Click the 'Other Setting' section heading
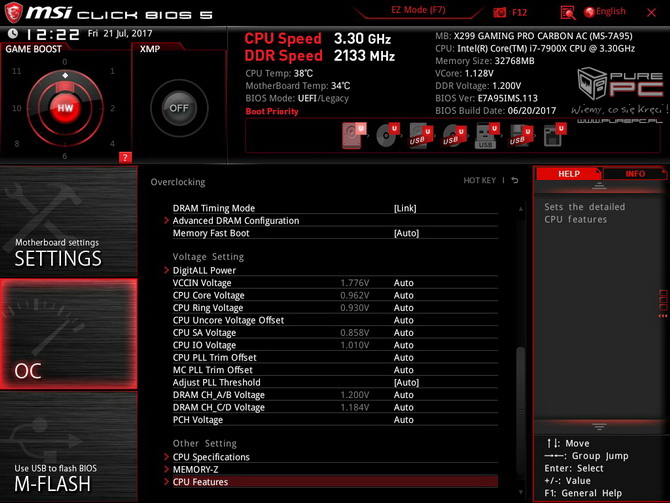670x503 pixels. click(204, 444)
